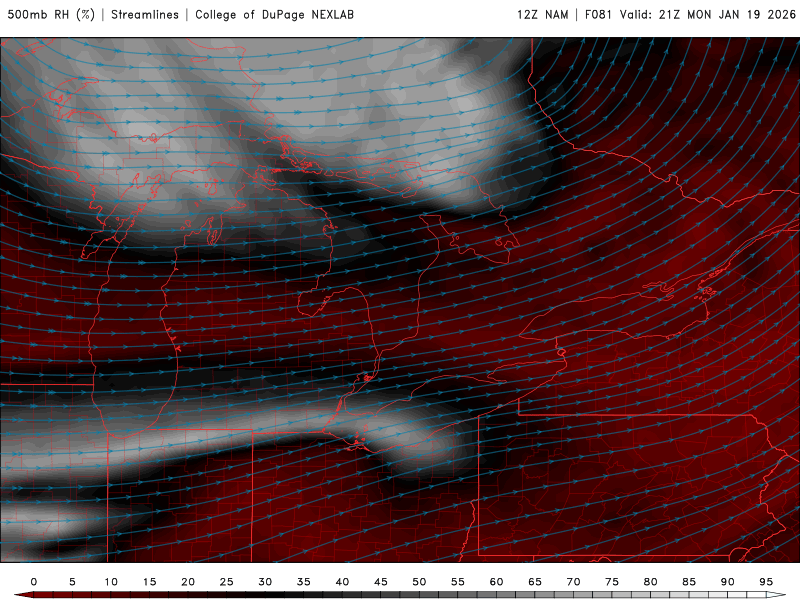Click the 'Streamlines' label in header

point(145,15)
